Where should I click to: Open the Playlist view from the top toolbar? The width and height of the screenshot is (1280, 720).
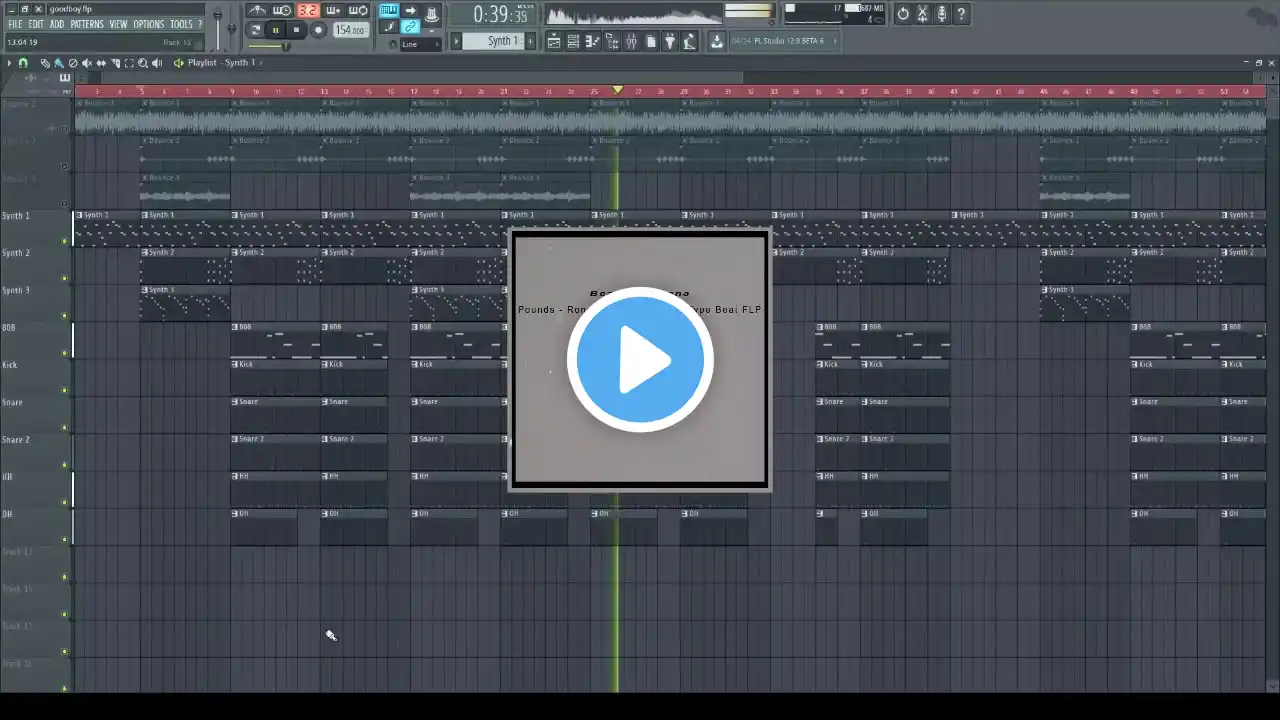point(553,41)
